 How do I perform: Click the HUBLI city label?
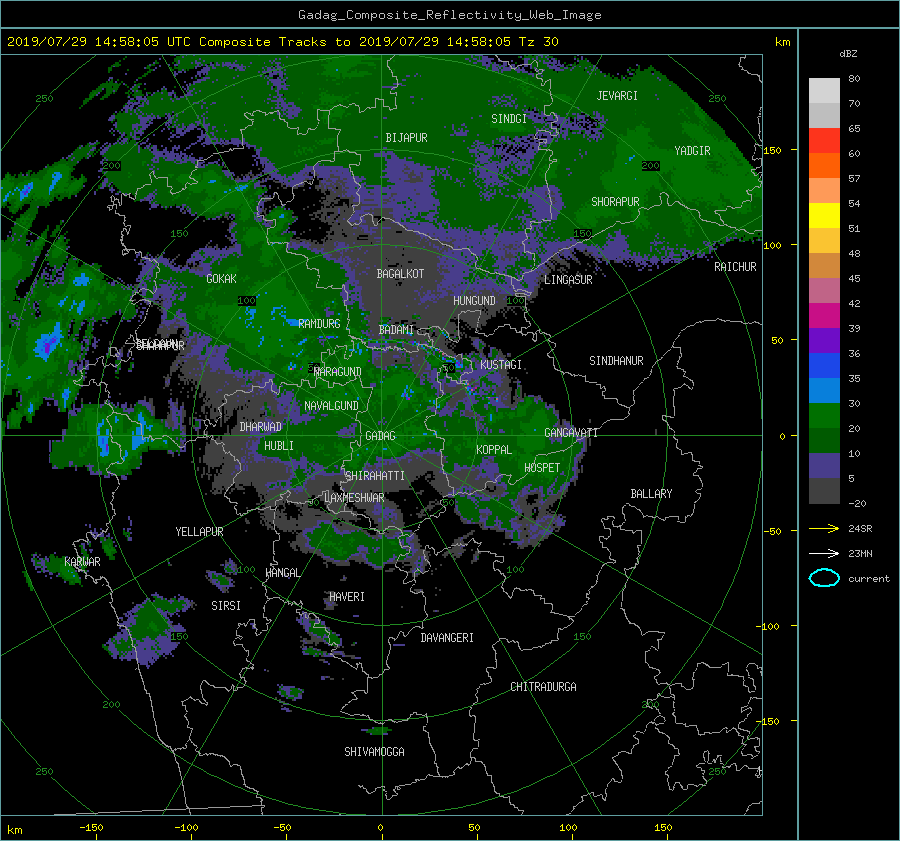pos(279,446)
